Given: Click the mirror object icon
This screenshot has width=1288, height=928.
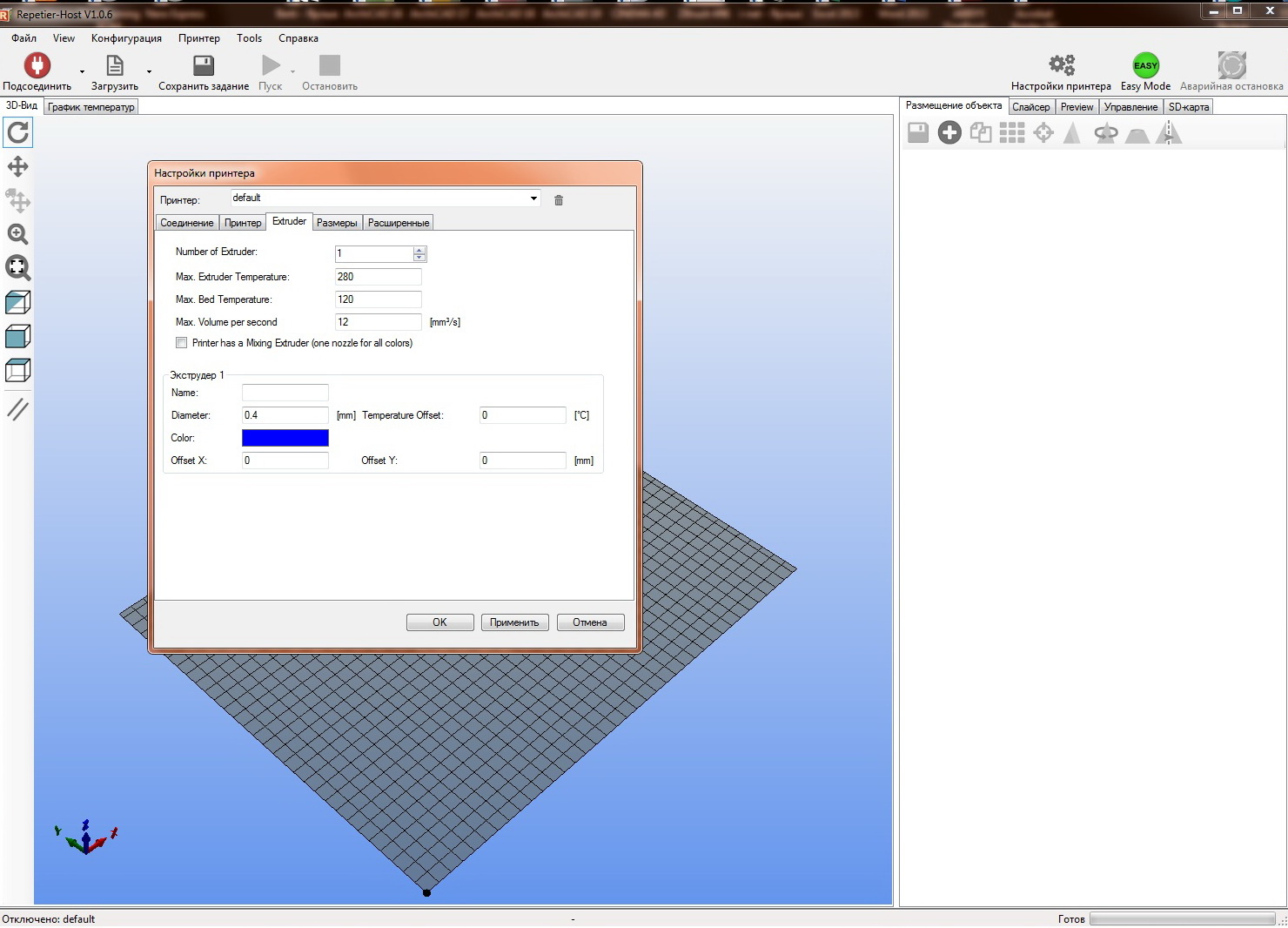Looking at the screenshot, I should click(1170, 132).
